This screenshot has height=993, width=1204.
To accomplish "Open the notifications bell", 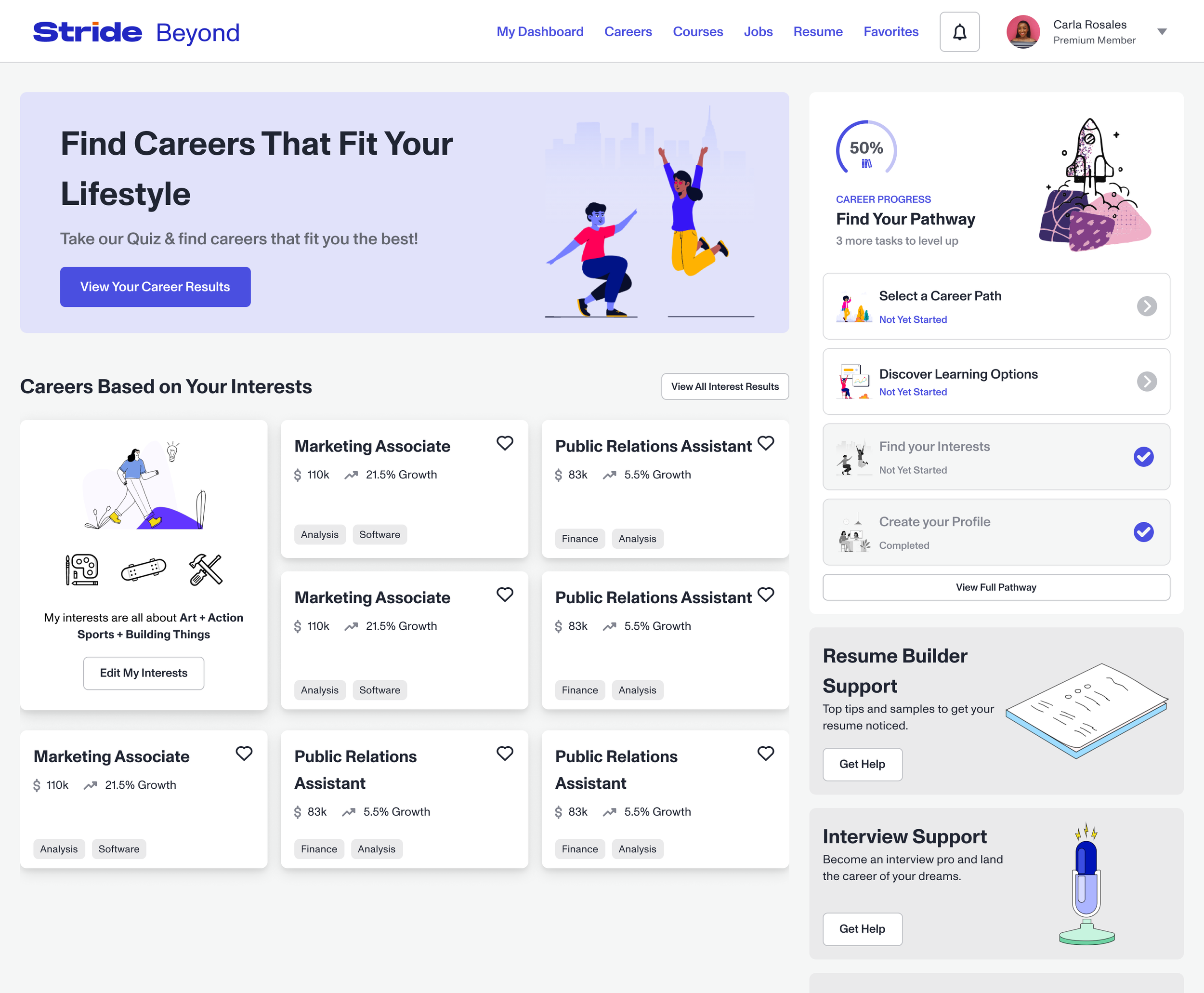I will tap(959, 32).
